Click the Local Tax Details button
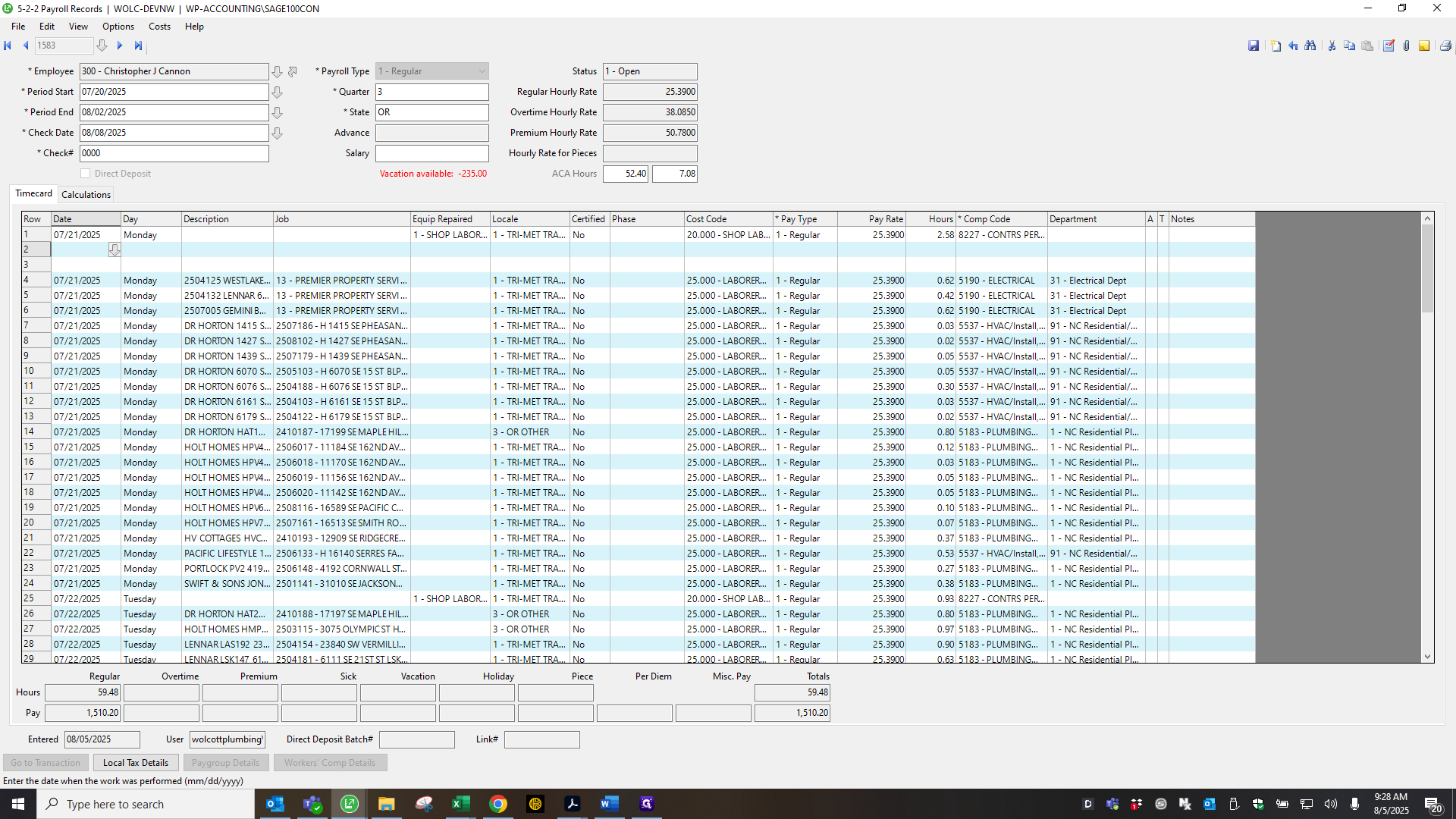1456x819 pixels. (136, 763)
